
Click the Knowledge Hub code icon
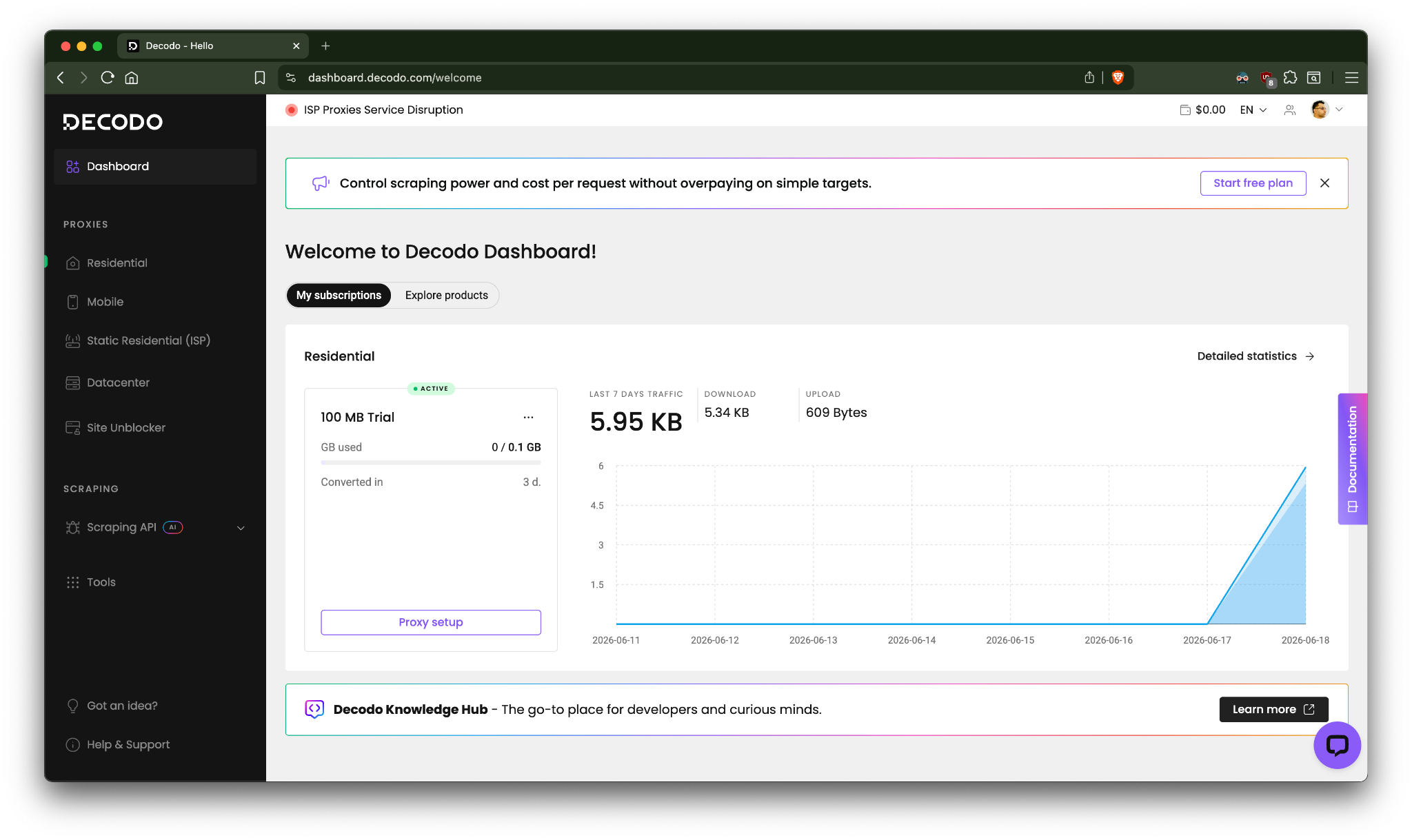314,709
